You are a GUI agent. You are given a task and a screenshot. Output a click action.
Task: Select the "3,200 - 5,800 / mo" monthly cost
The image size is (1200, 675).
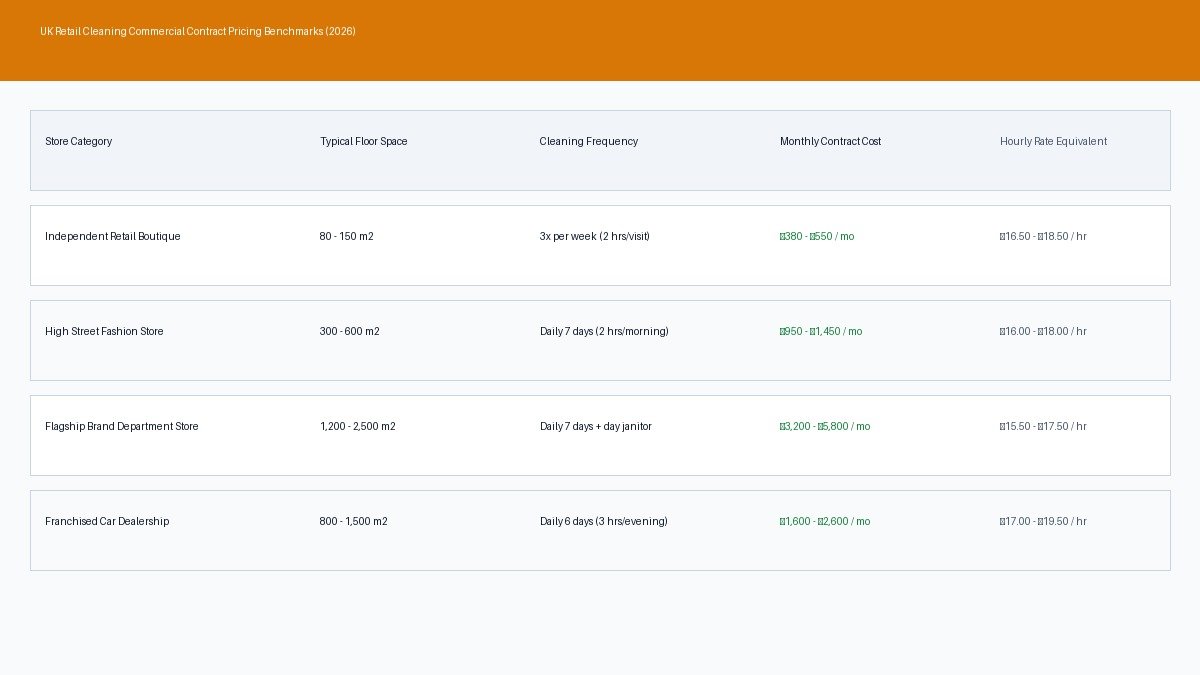coord(825,426)
